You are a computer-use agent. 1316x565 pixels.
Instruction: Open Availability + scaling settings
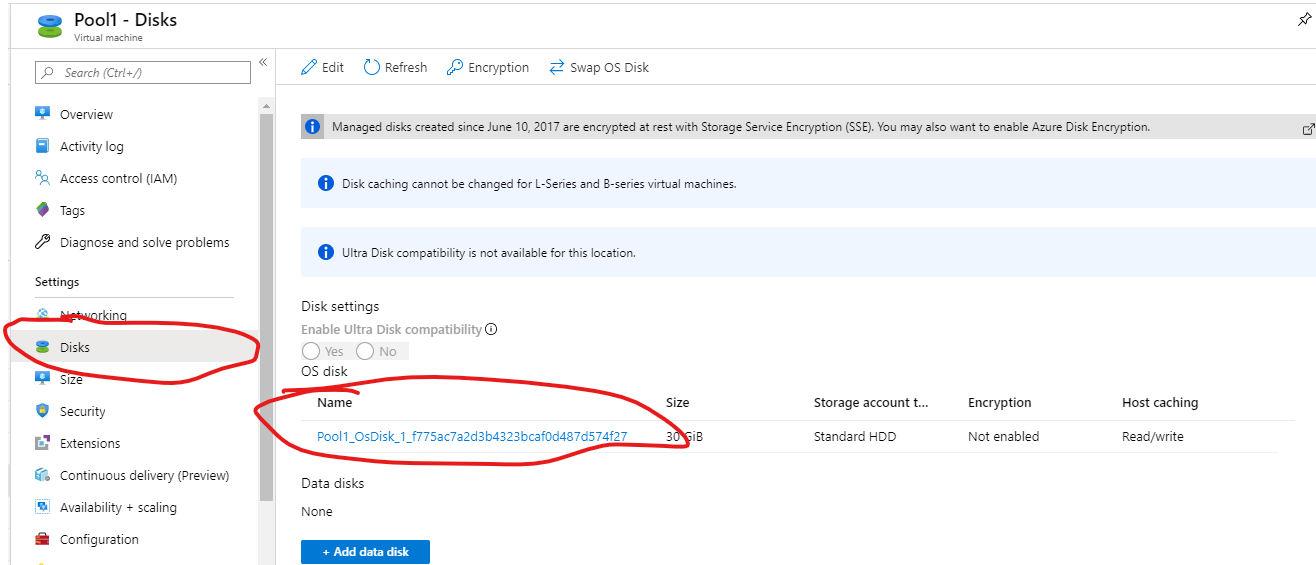pyautogui.click(x=118, y=507)
